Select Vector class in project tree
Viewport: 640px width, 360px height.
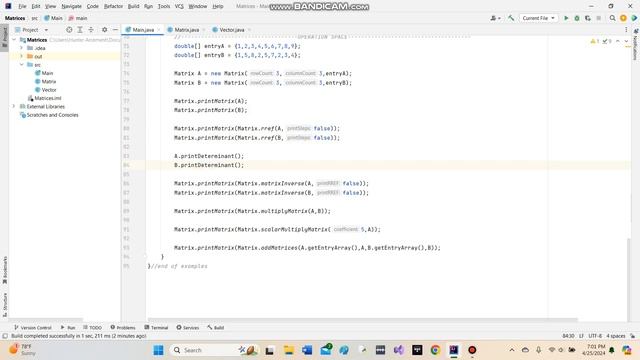(46, 90)
